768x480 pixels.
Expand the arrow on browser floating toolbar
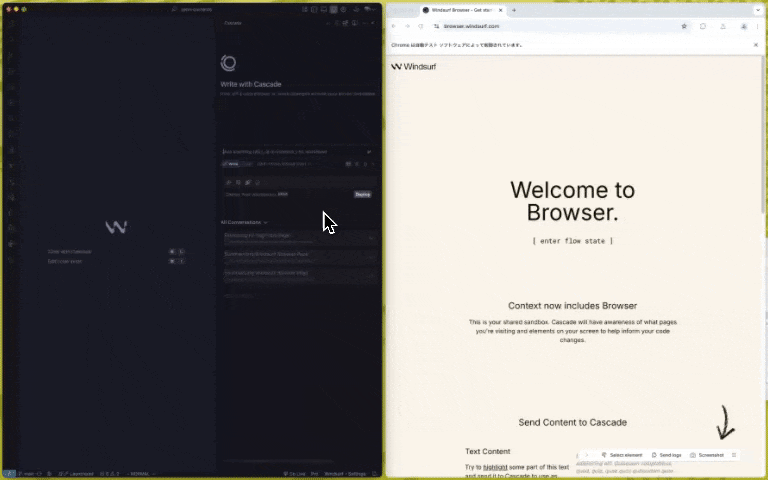[x=586, y=455]
